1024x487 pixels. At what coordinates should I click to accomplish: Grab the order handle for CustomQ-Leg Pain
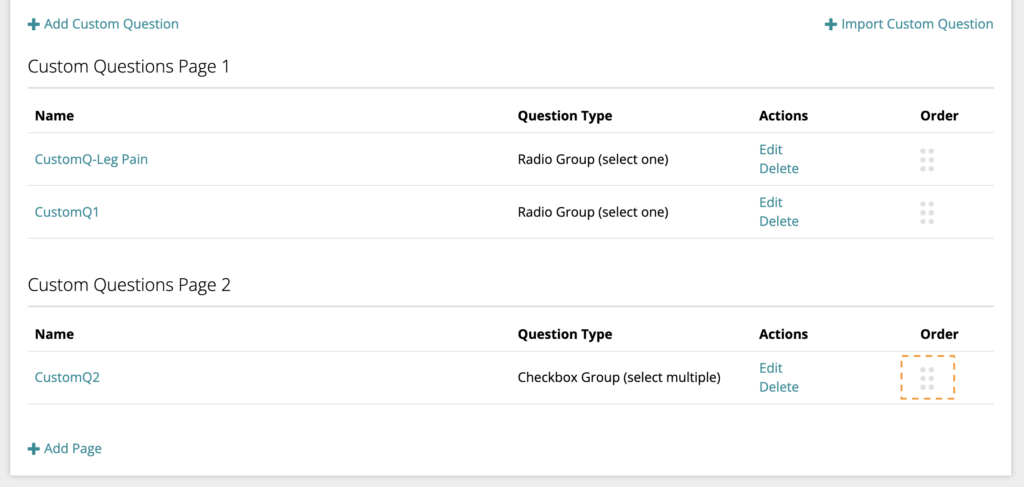pyautogui.click(x=927, y=160)
